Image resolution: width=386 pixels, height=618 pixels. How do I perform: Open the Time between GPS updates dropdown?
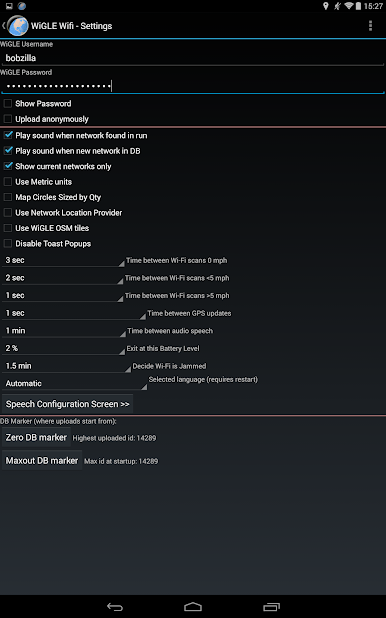click(74, 313)
